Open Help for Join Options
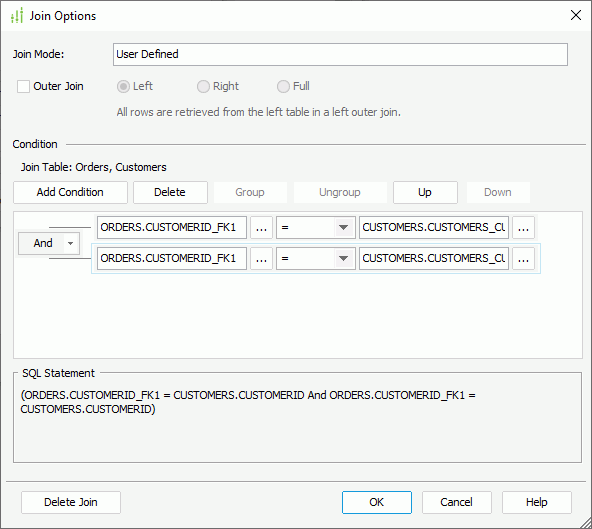592x529 pixels. (x=537, y=502)
